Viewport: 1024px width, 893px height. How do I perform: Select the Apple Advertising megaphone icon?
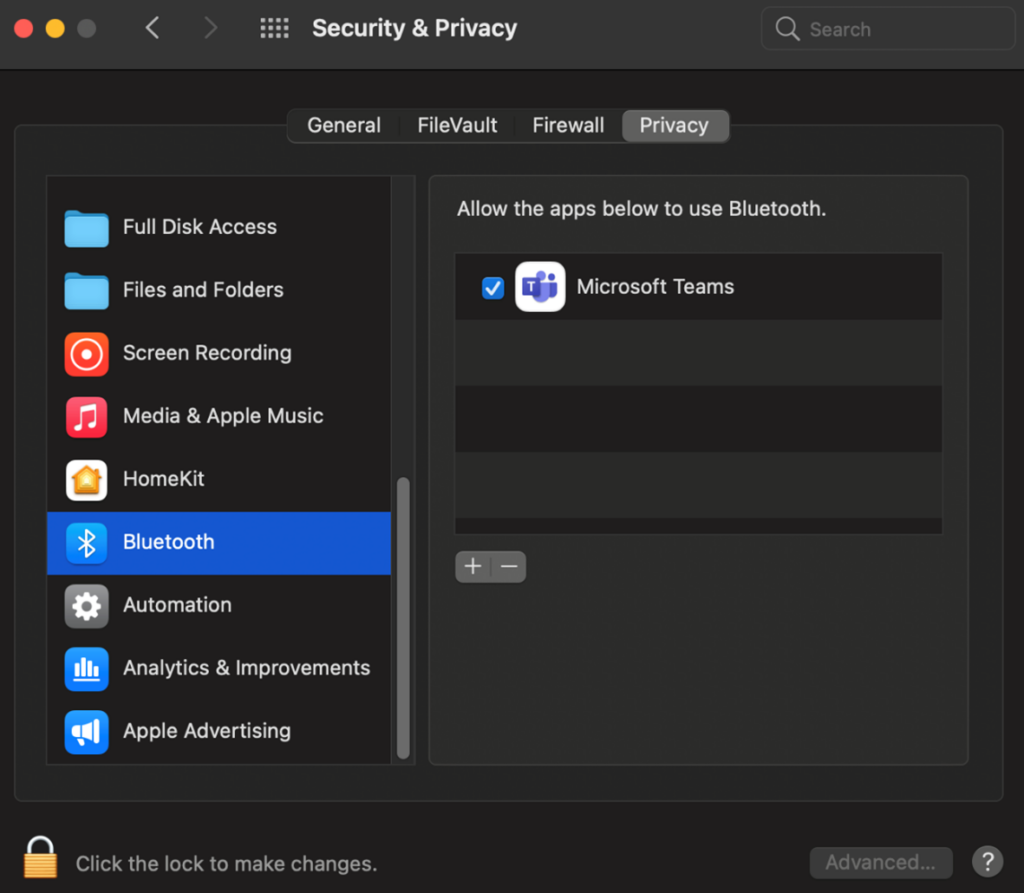[x=86, y=732]
